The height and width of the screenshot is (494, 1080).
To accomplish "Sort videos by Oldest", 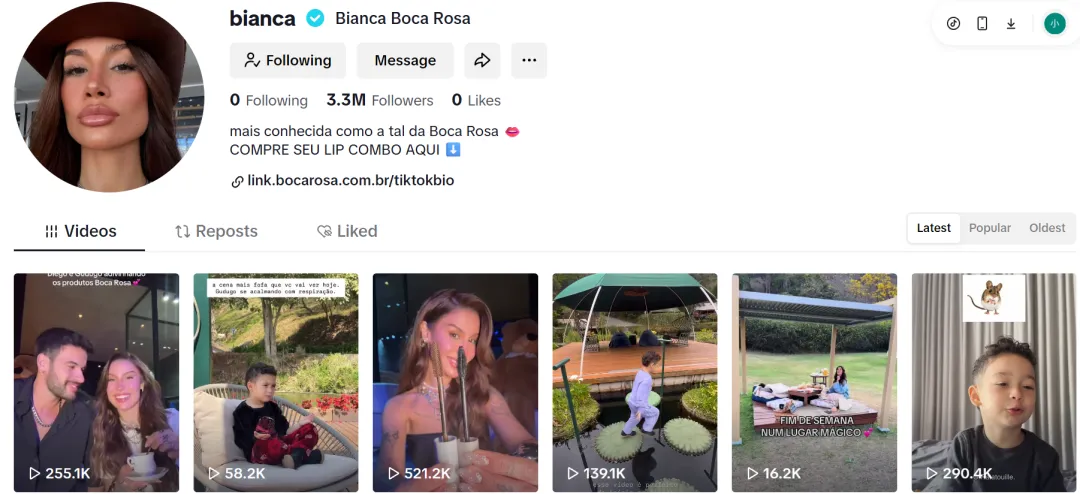I will (1047, 228).
